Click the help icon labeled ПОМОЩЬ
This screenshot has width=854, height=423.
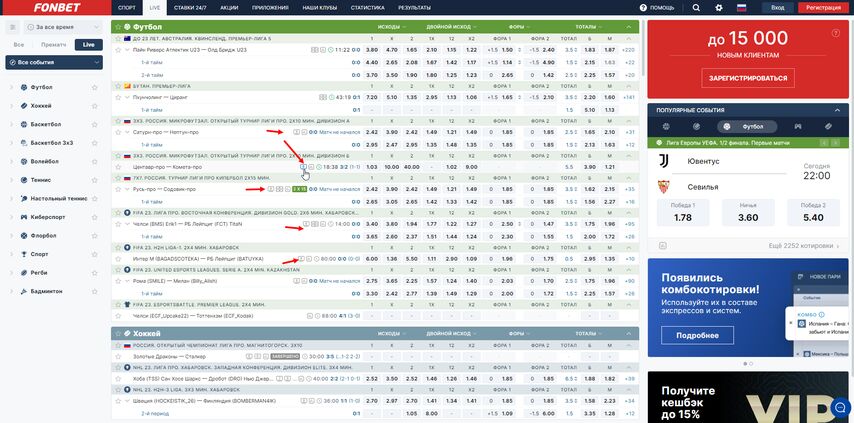click(x=643, y=8)
